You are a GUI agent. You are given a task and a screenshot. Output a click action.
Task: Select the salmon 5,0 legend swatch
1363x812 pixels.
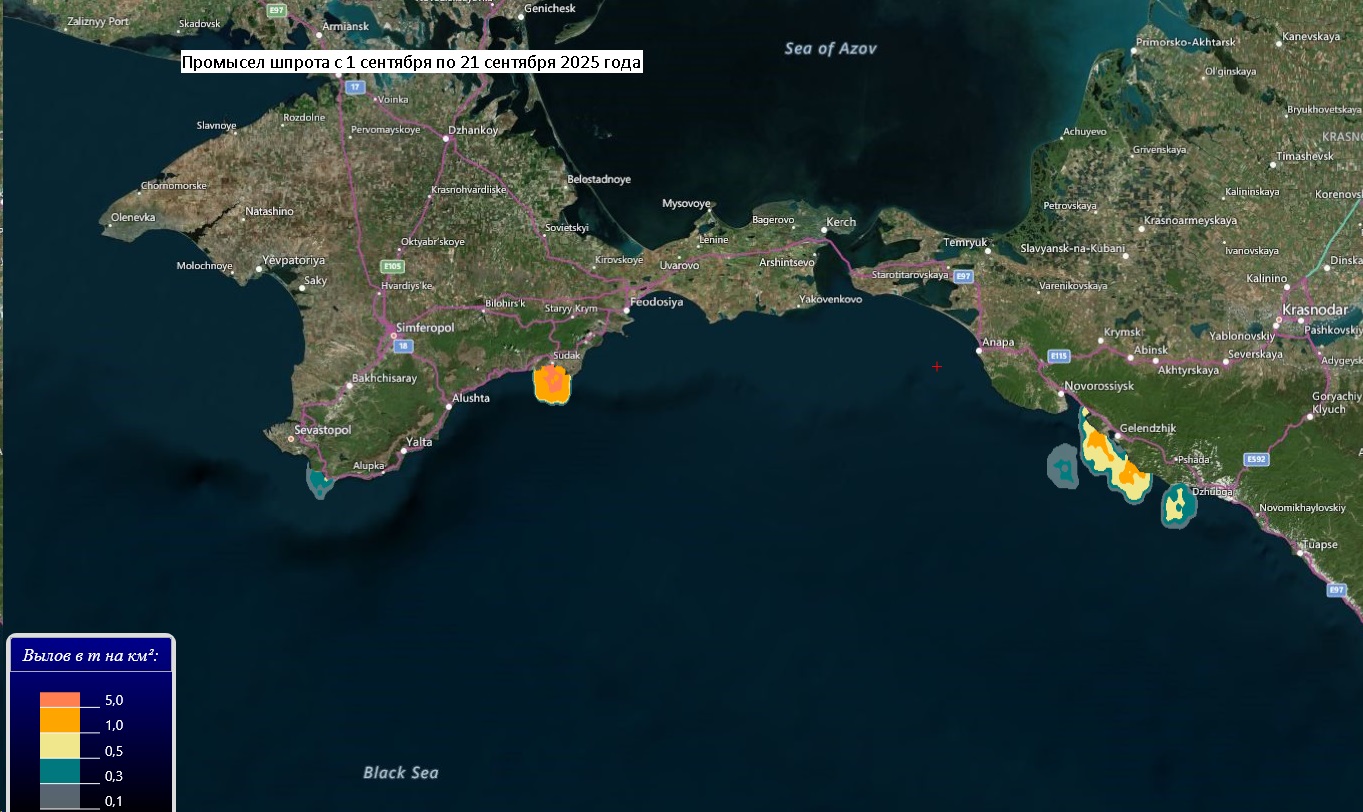tap(59, 700)
